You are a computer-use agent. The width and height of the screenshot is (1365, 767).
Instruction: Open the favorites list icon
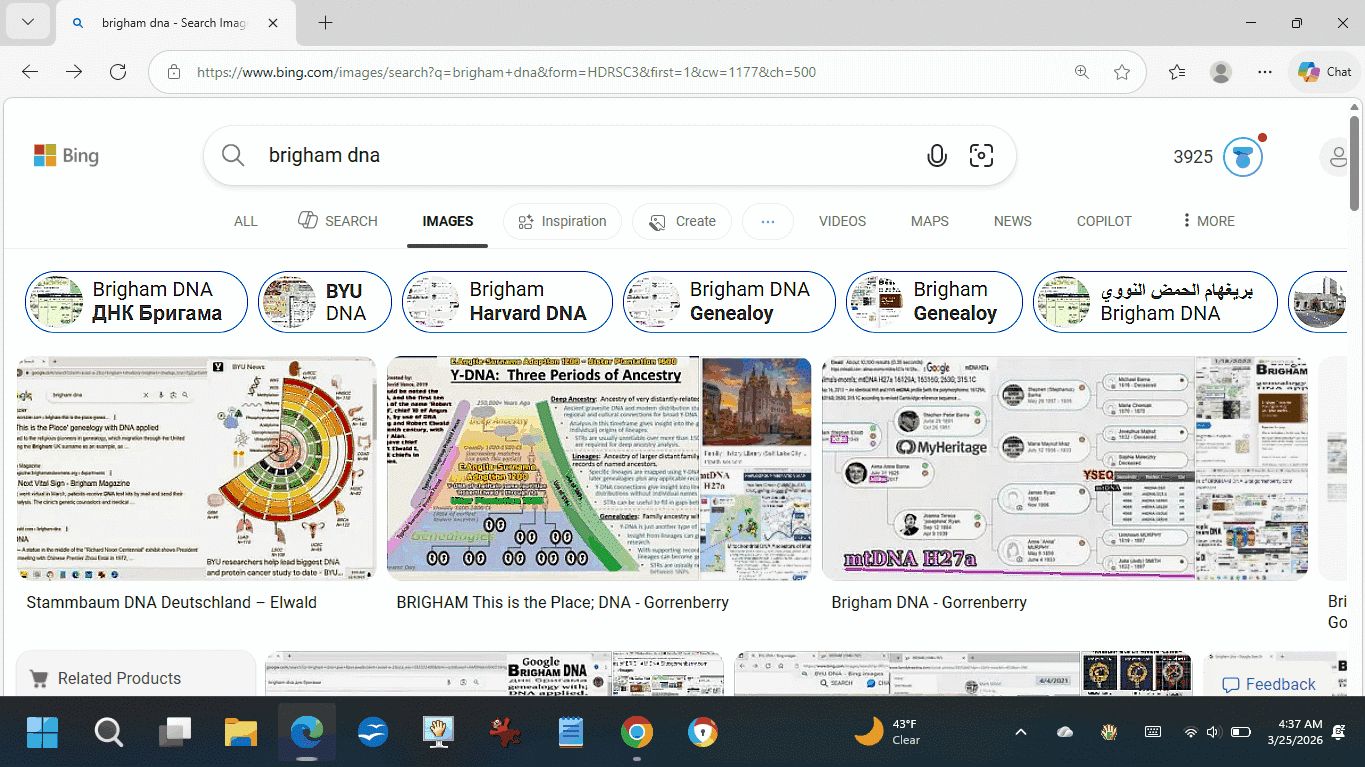[x=1177, y=72]
